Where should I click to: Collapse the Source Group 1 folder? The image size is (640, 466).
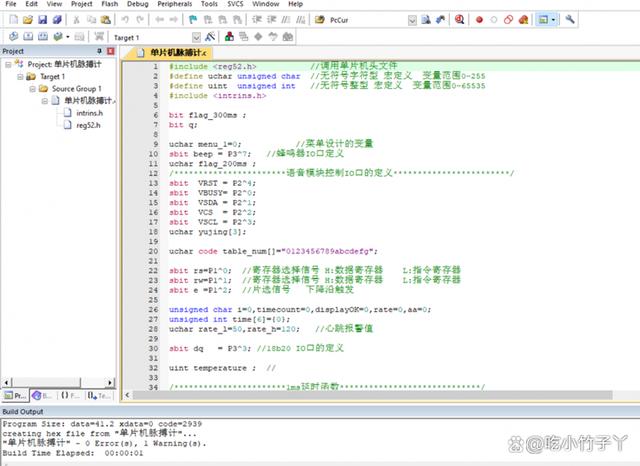32,88
